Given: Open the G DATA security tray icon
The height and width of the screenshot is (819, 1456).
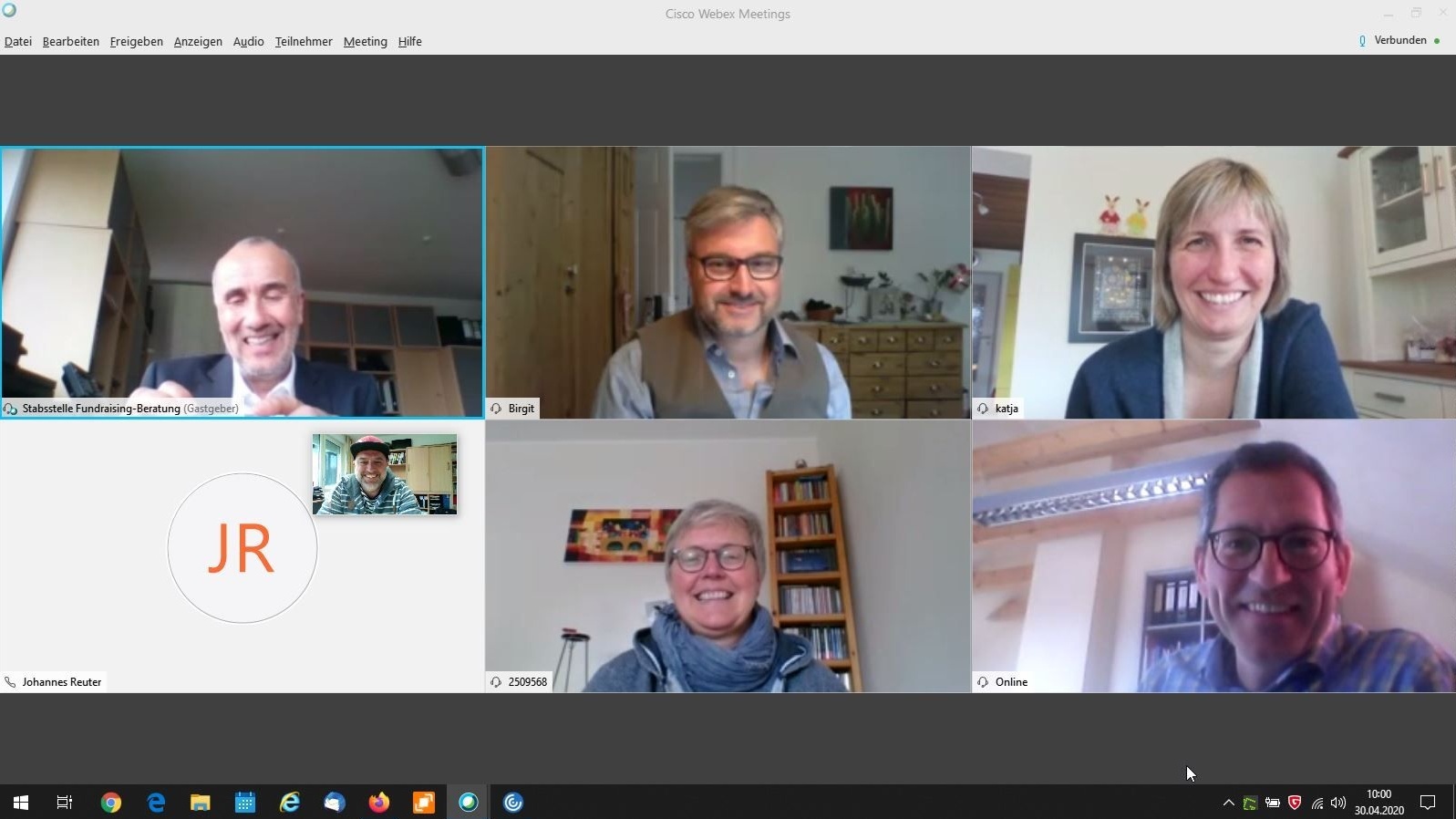Looking at the screenshot, I should click(1295, 803).
